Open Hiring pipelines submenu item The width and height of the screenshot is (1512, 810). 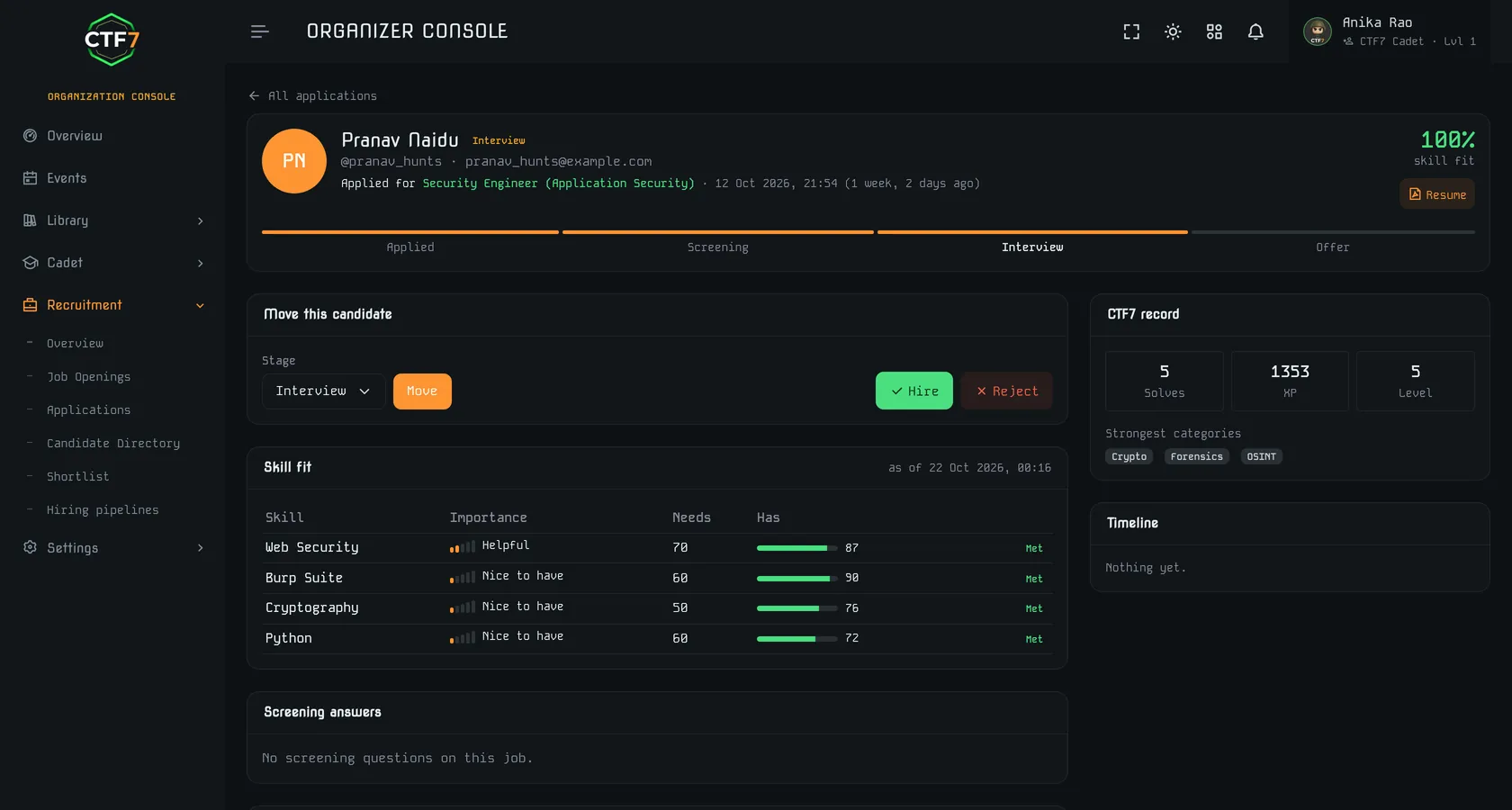click(x=103, y=510)
